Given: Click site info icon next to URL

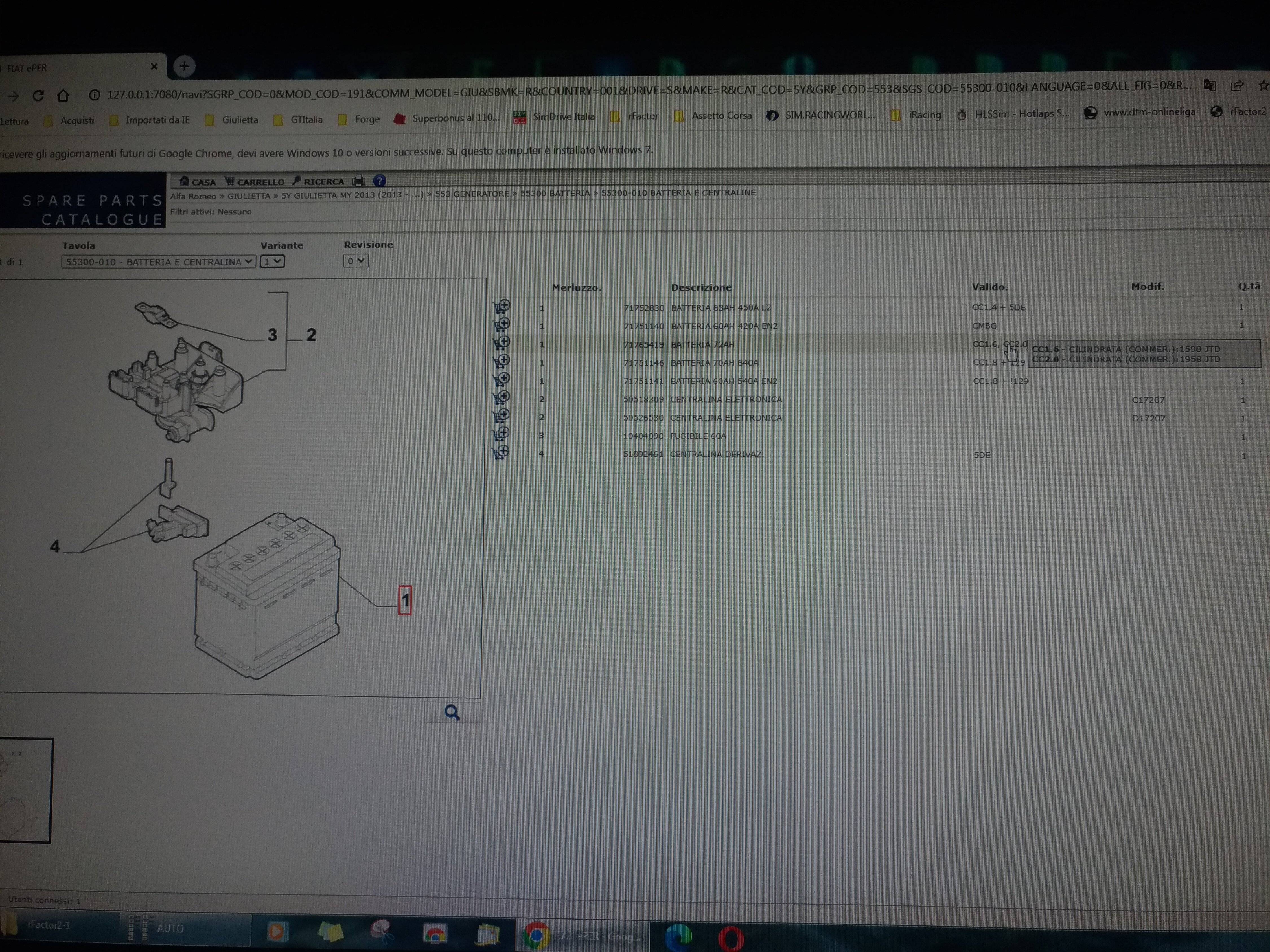Looking at the screenshot, I should pos(94,95).
